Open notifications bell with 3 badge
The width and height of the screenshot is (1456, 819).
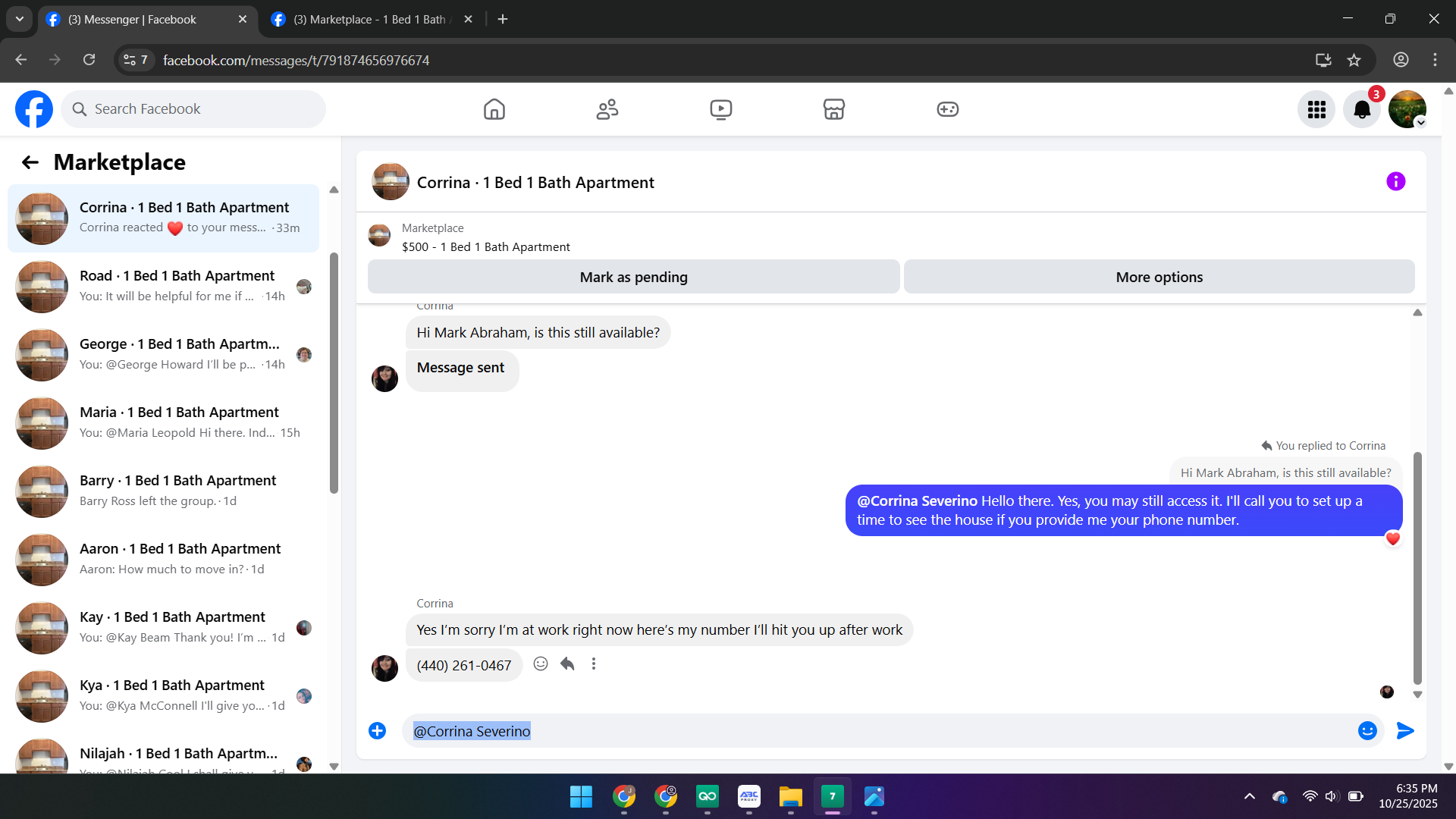pyautogui.click(x=1362, y=110)
